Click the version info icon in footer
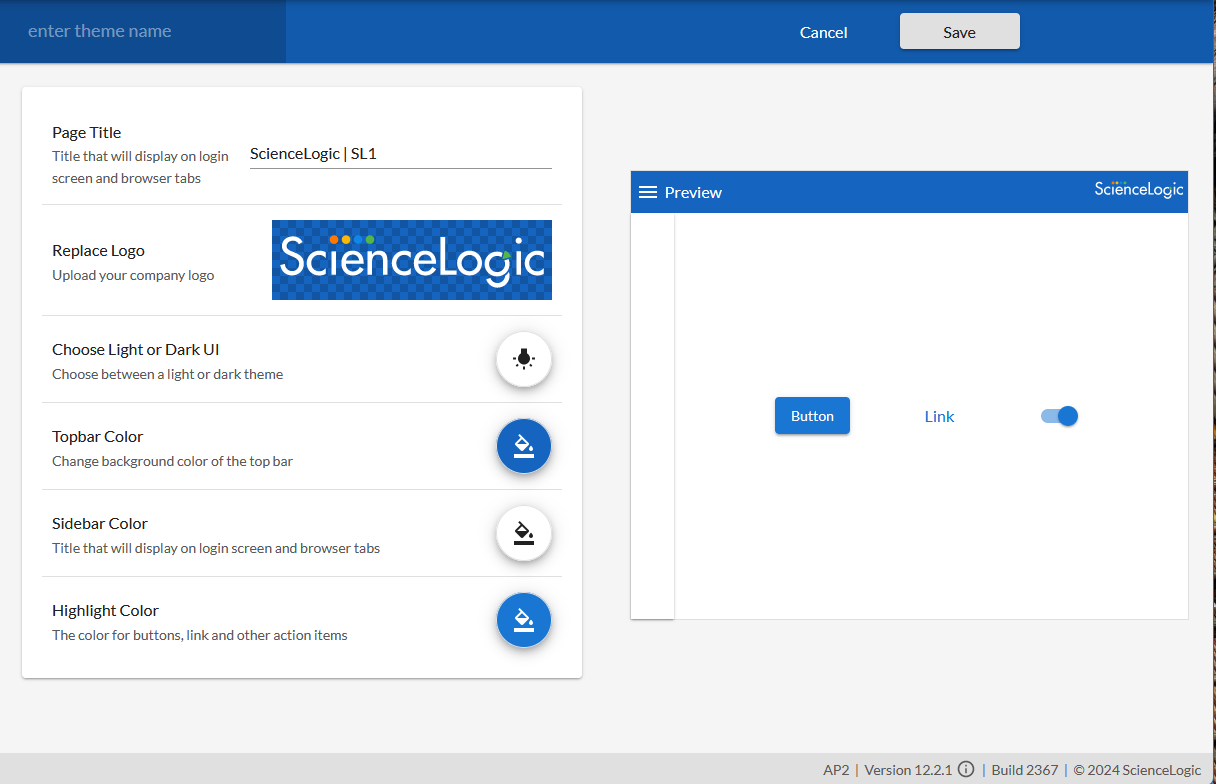 (x=966, y=770)
